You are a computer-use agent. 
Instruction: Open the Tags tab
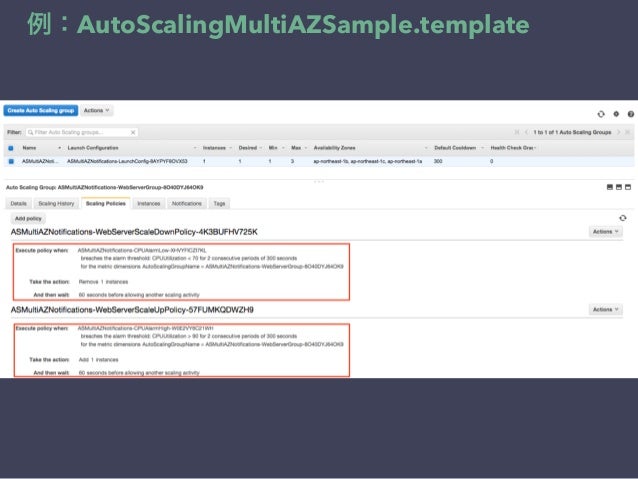(x=219, y=203)
